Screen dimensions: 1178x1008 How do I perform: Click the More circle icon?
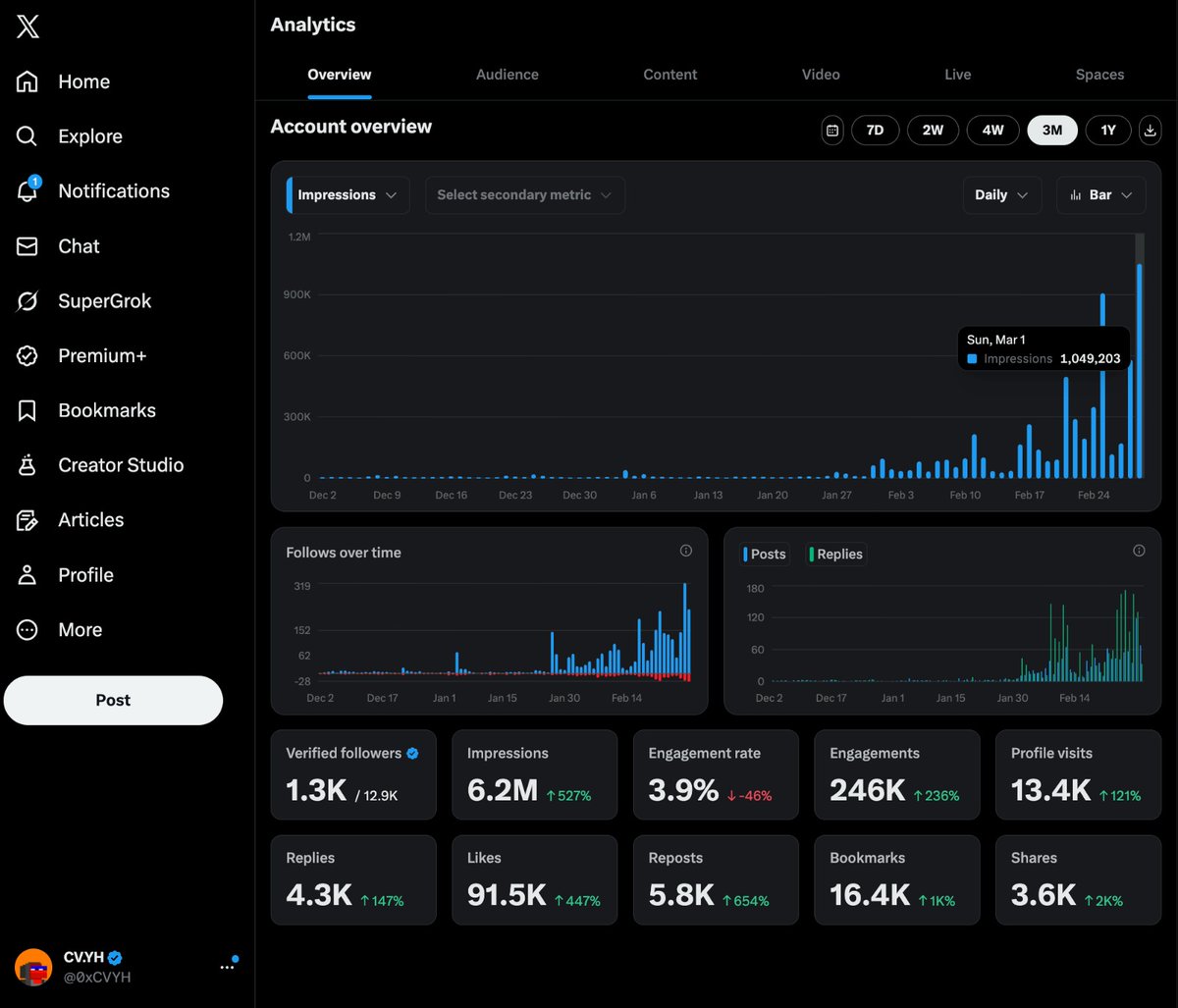pyautogui.click(x=27, y=630)
